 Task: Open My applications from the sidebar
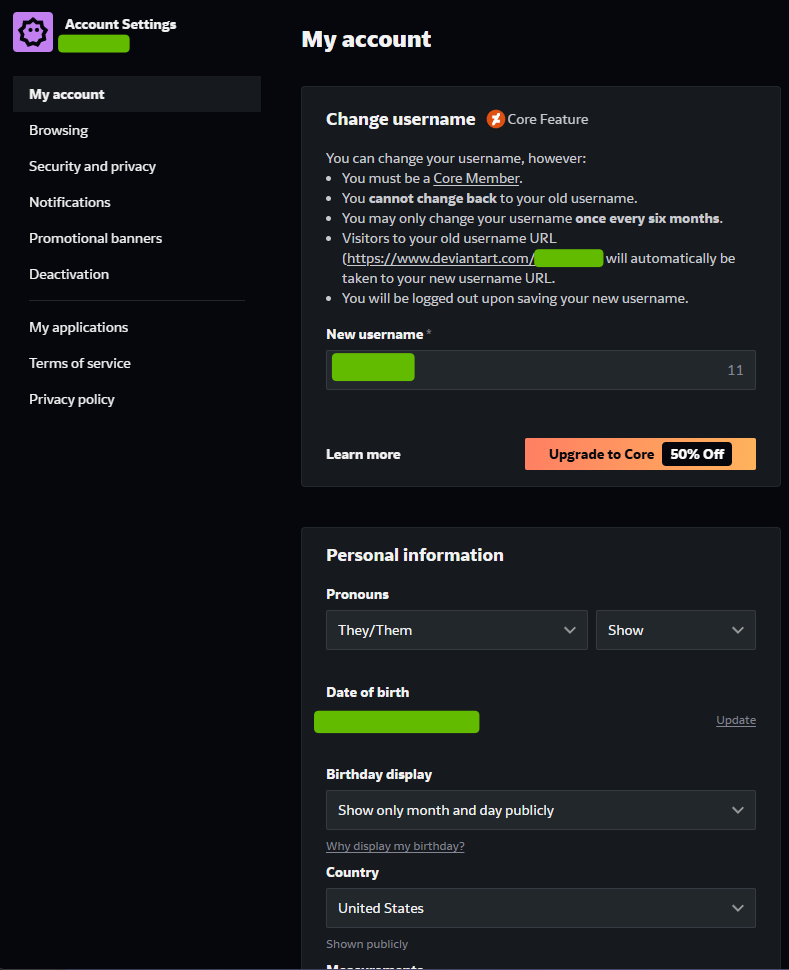tap(79, 327)
